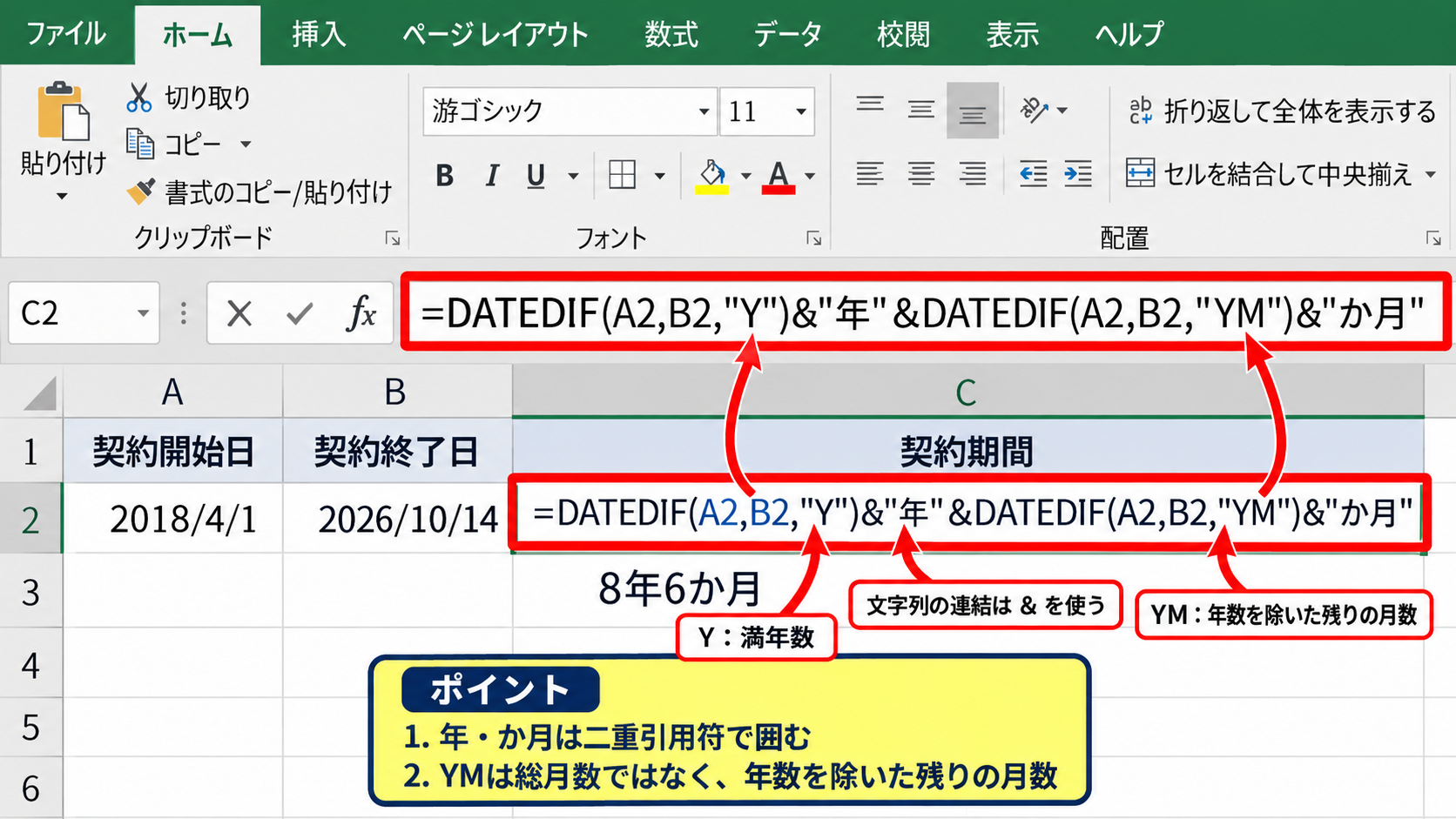The image size is (1456, 819).
Task: Open the Copy dropdown arrow
Action: coord(246,144)
